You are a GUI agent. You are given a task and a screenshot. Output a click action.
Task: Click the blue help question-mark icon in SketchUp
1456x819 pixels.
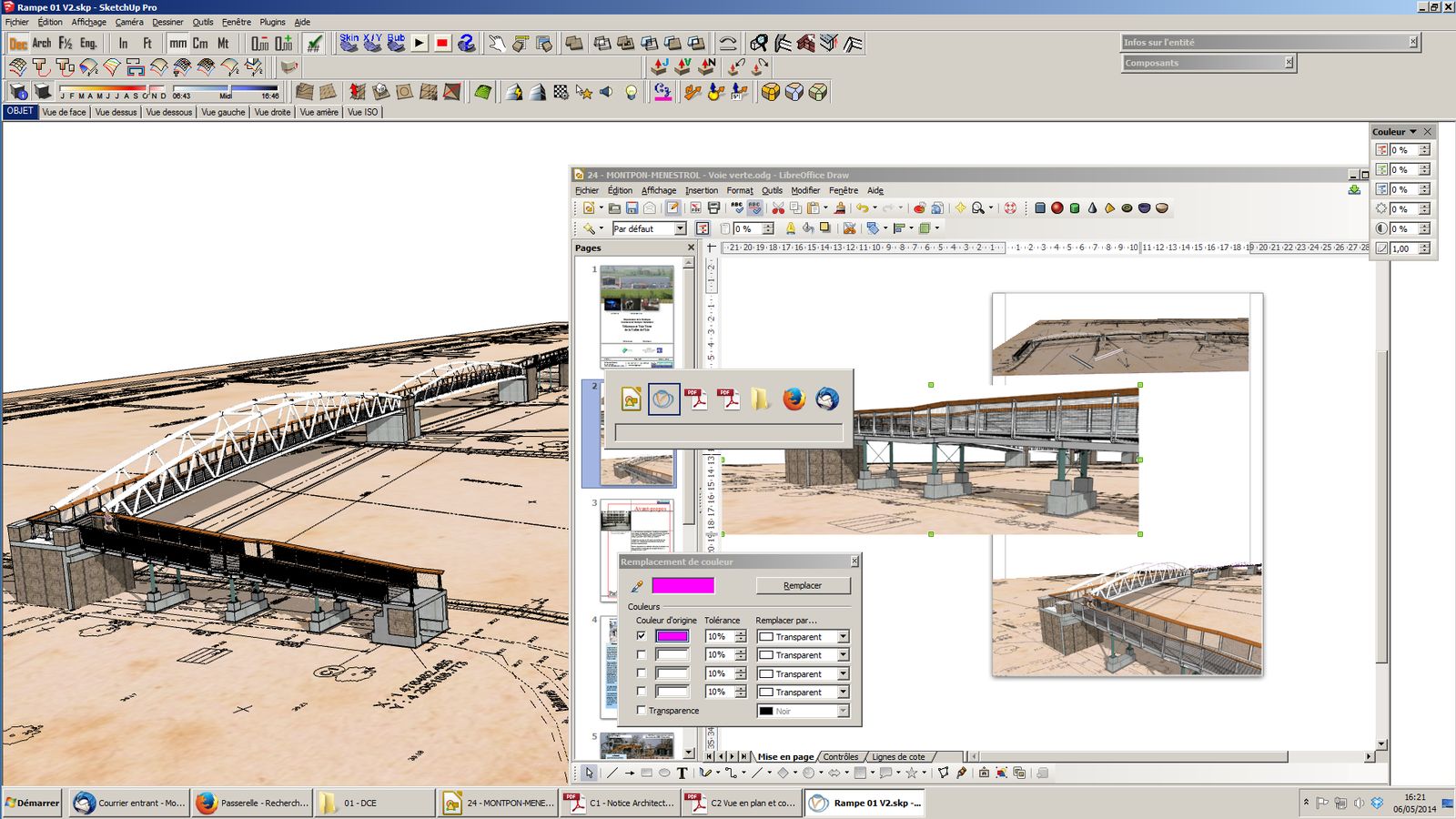[x=467, y=43]
